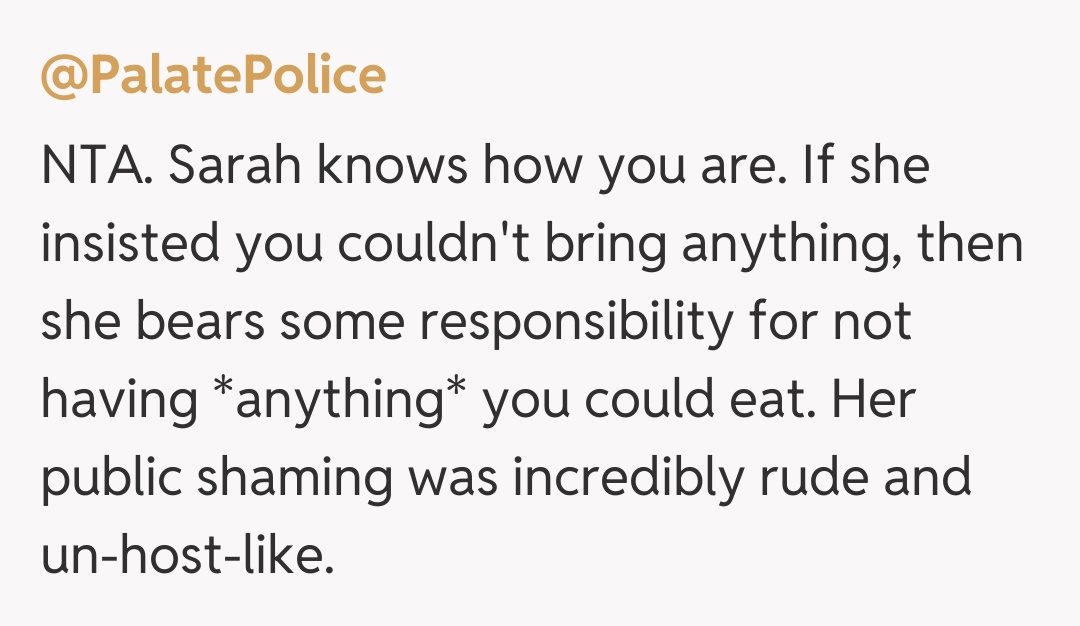Screen dimensions: 1080x626
Task: Click the word "knows" in the comment
Action: click(391, 168)
